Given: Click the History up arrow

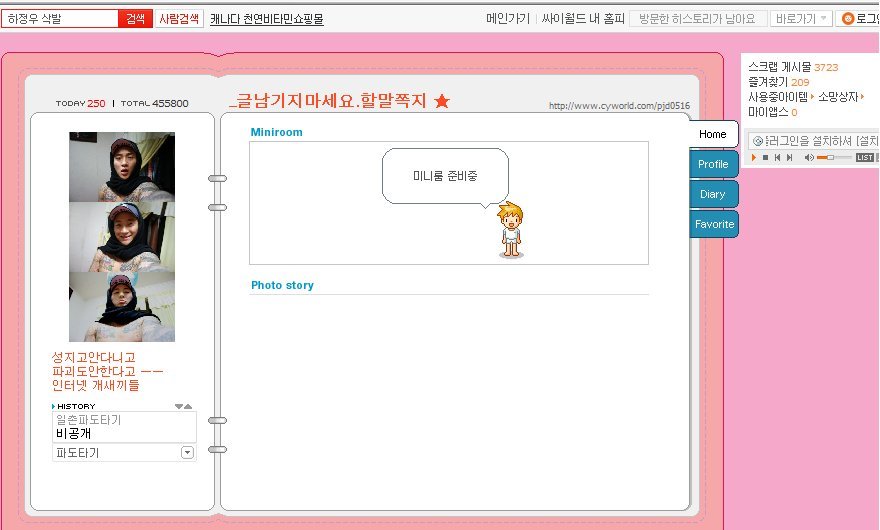Looking at the screenshot, I should pos(188,406).
